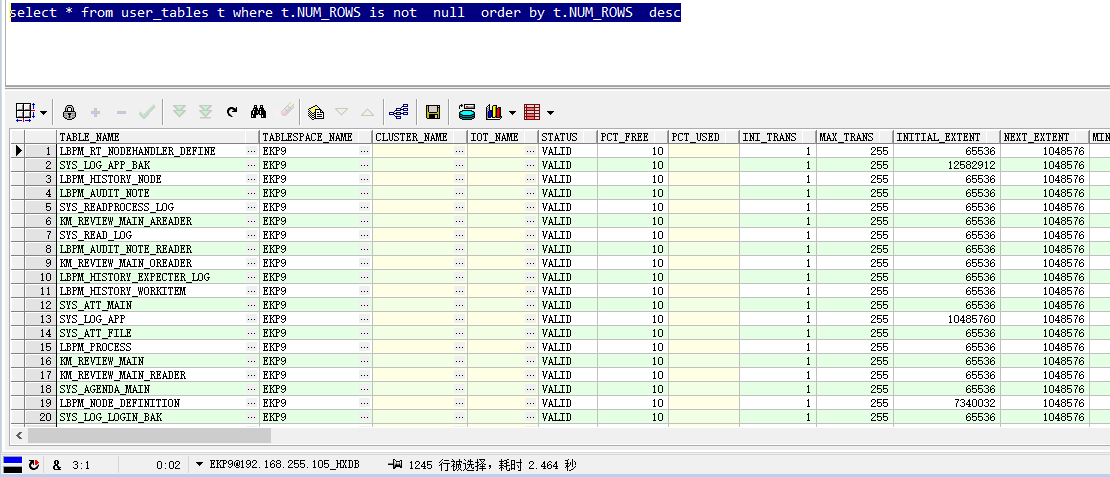Image resolution: width=1110 pixels, height=477 pixels.
Task: Click the grid layout selector icon
Action: pyautogui.click(x=25, y=112)
